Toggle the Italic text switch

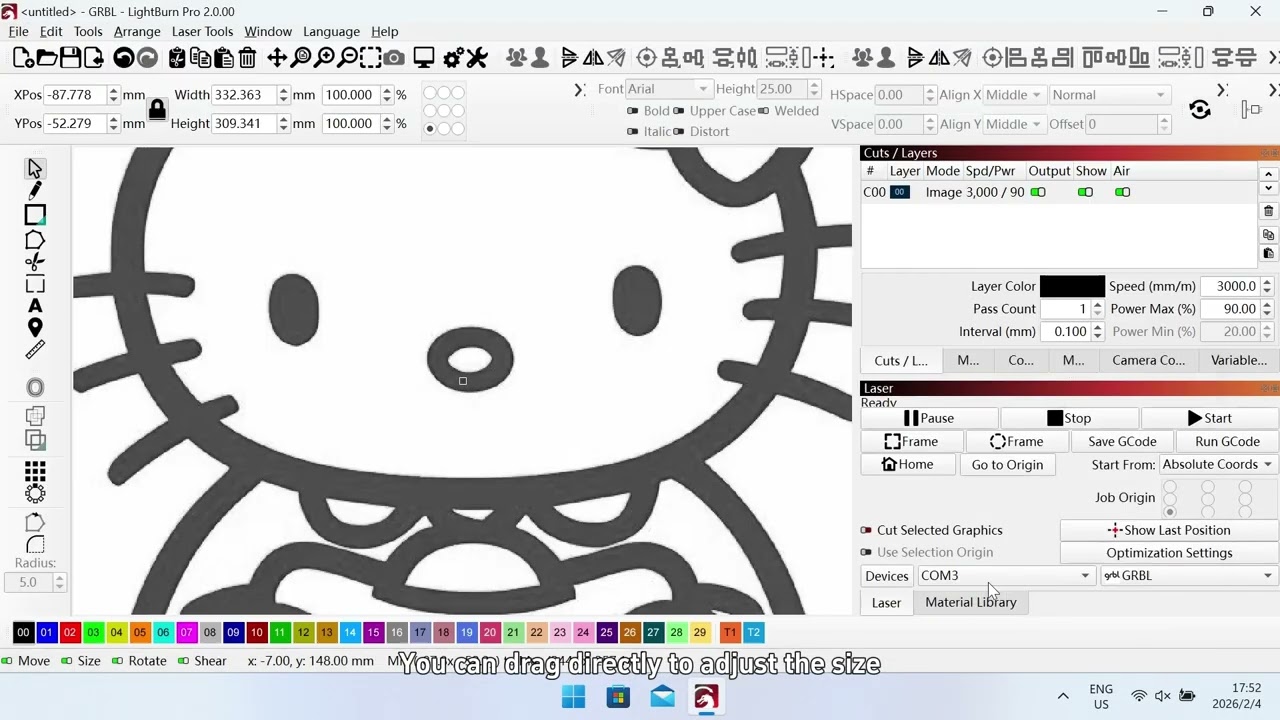click(x=633, y=131)
